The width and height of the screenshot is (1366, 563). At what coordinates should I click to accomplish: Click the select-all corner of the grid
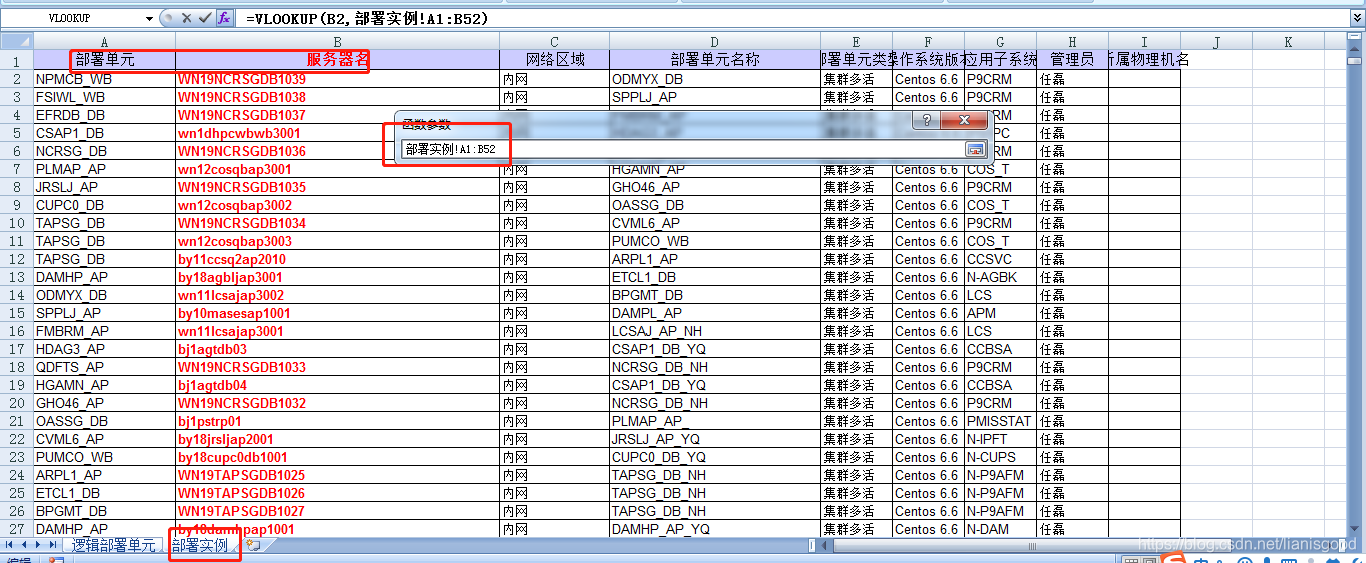[x=16, y=41]
